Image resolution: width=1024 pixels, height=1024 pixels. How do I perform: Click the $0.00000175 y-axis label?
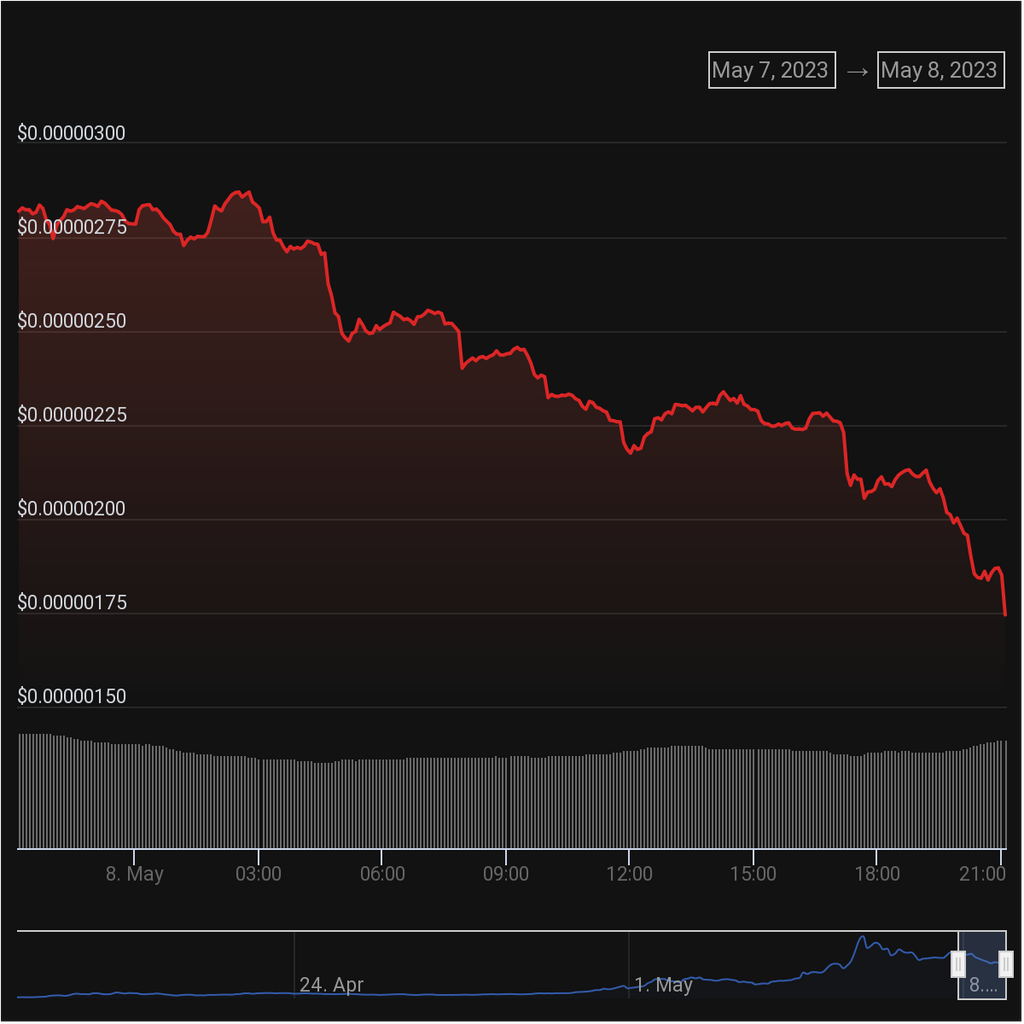click(72, 603)
